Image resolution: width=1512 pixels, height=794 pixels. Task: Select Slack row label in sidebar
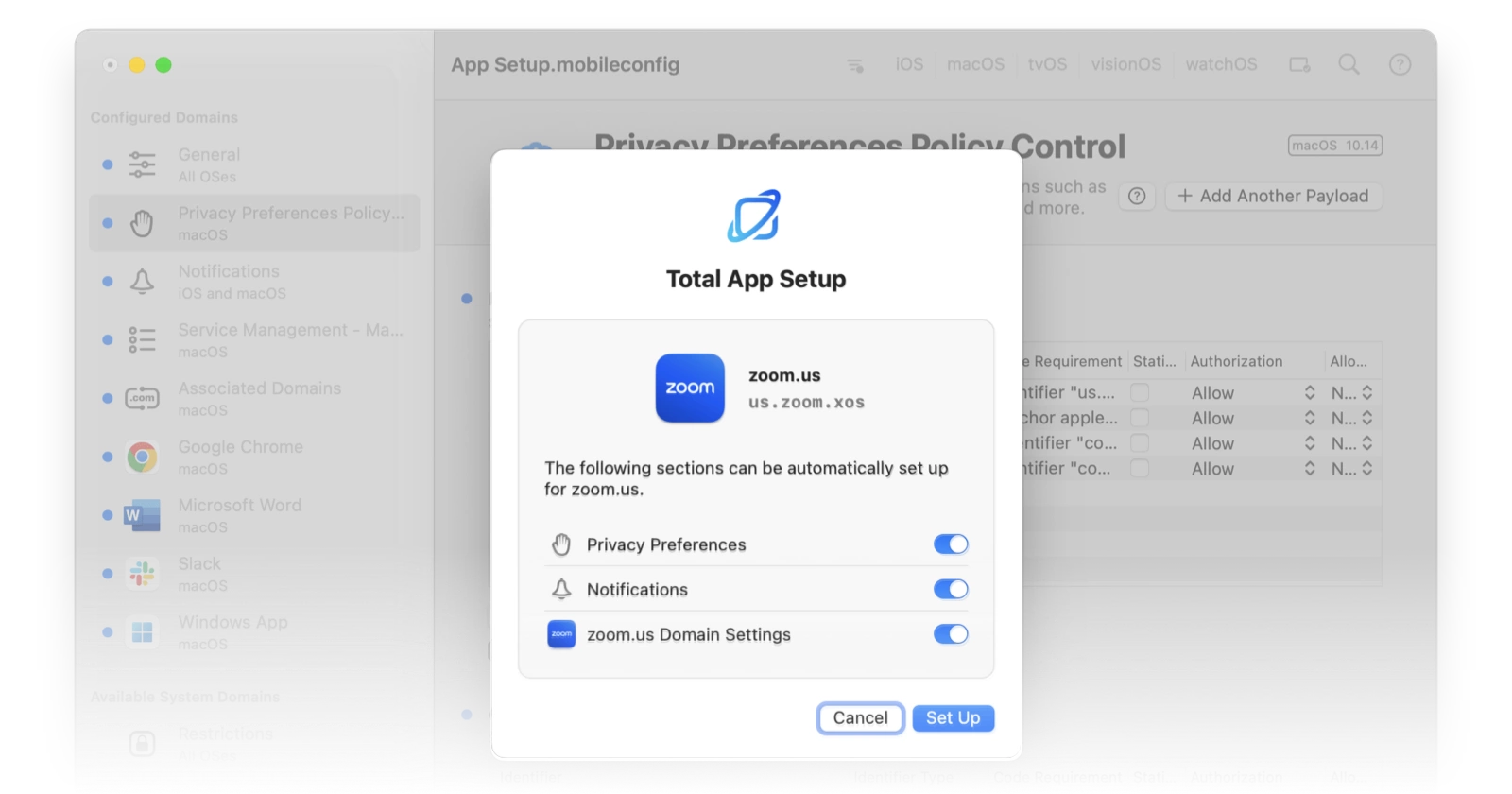[199, 564]
